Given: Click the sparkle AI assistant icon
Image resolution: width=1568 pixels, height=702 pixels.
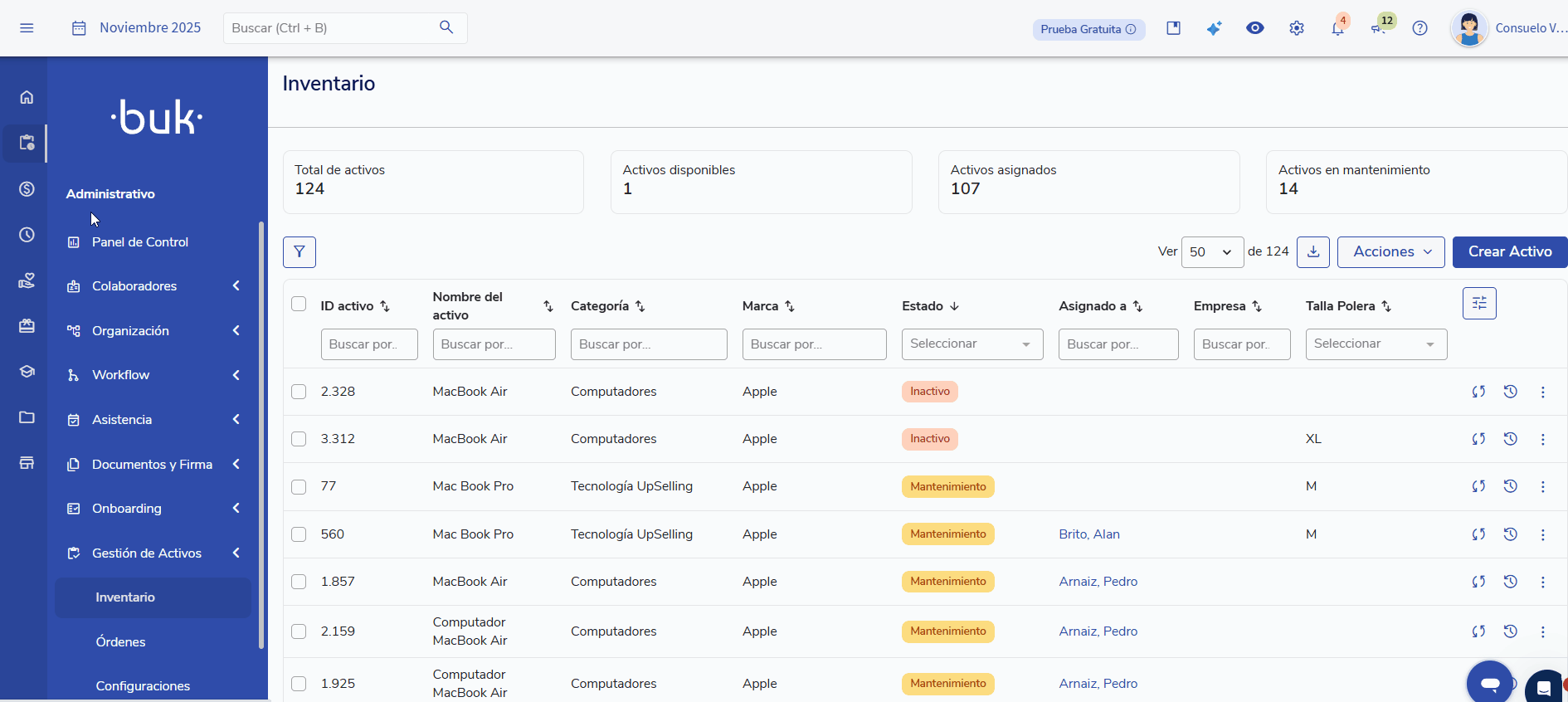Looking at the screenshot, I should click(1214, 29).
